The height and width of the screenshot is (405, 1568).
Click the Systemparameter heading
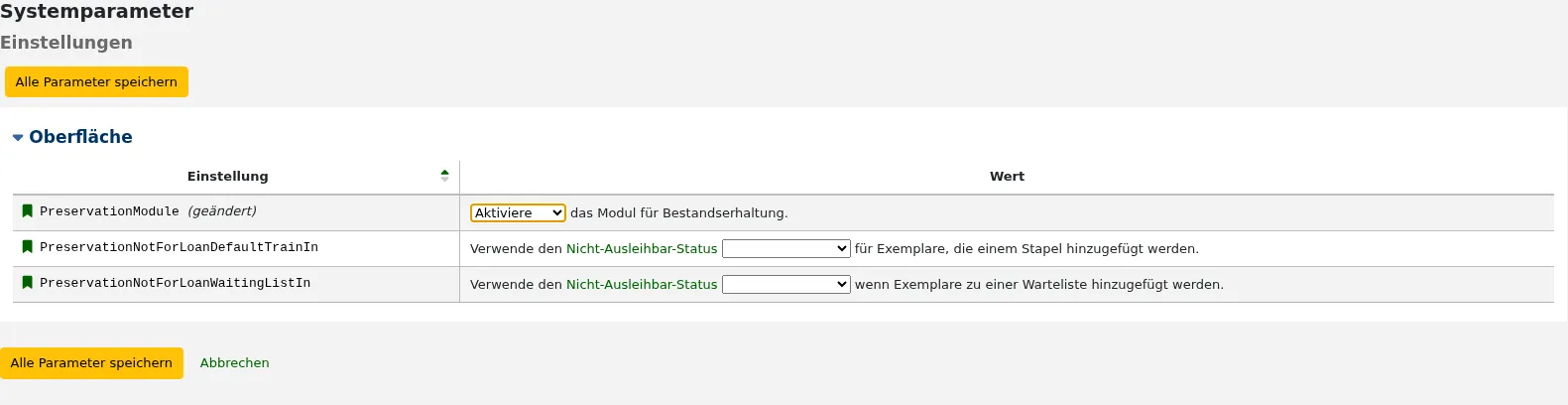pyautogui.click(x=97, y=12)
